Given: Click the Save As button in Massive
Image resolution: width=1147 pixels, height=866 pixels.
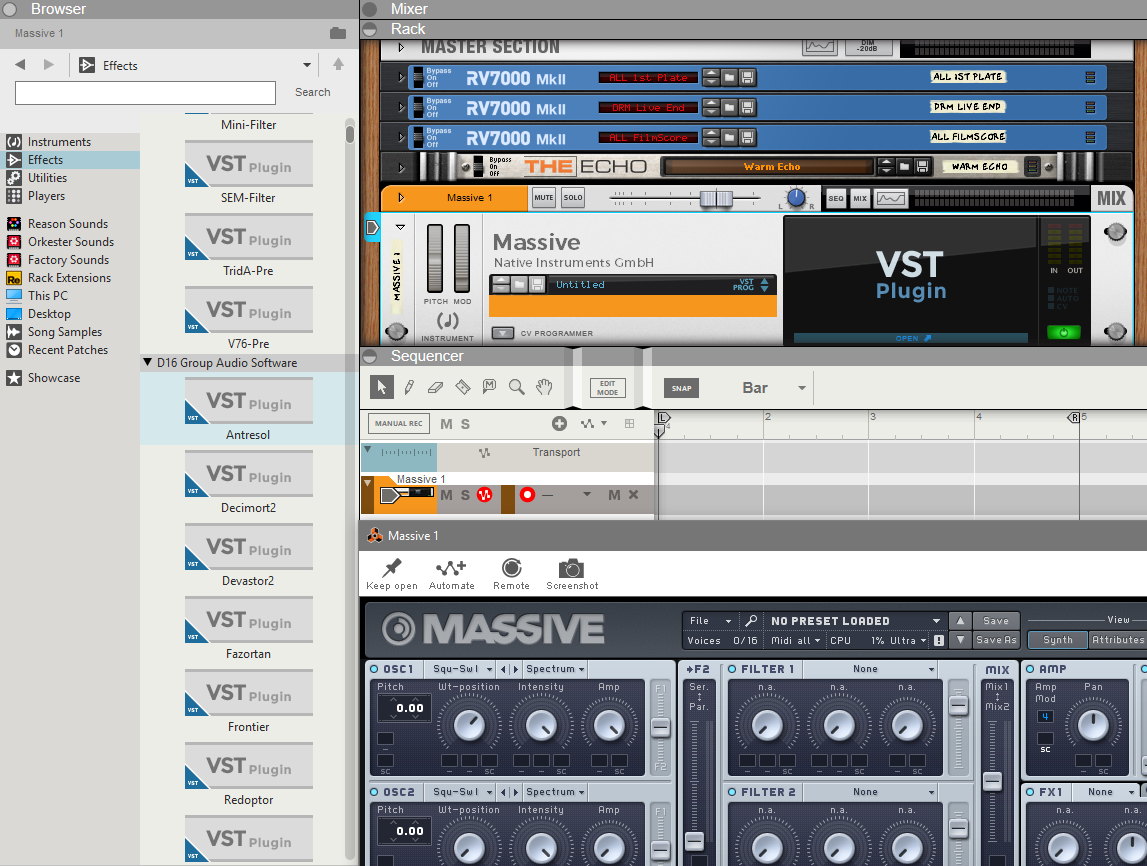Looking at the screenshot, I should 995,640.
